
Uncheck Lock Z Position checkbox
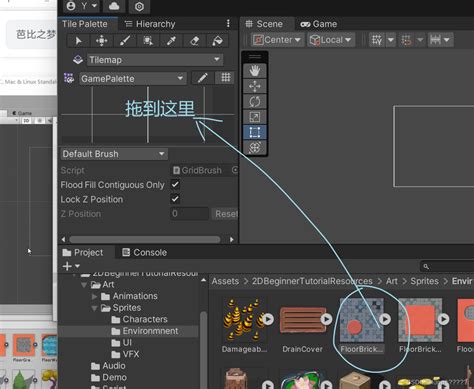pos(175,199)
